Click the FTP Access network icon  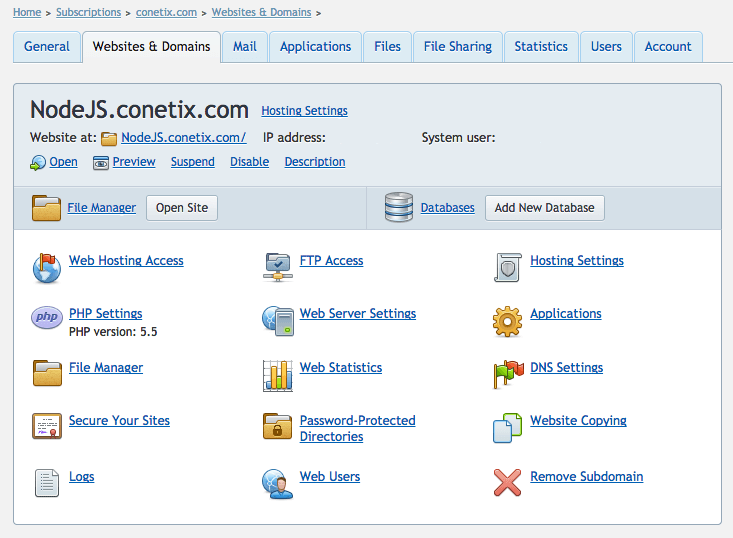278,267
